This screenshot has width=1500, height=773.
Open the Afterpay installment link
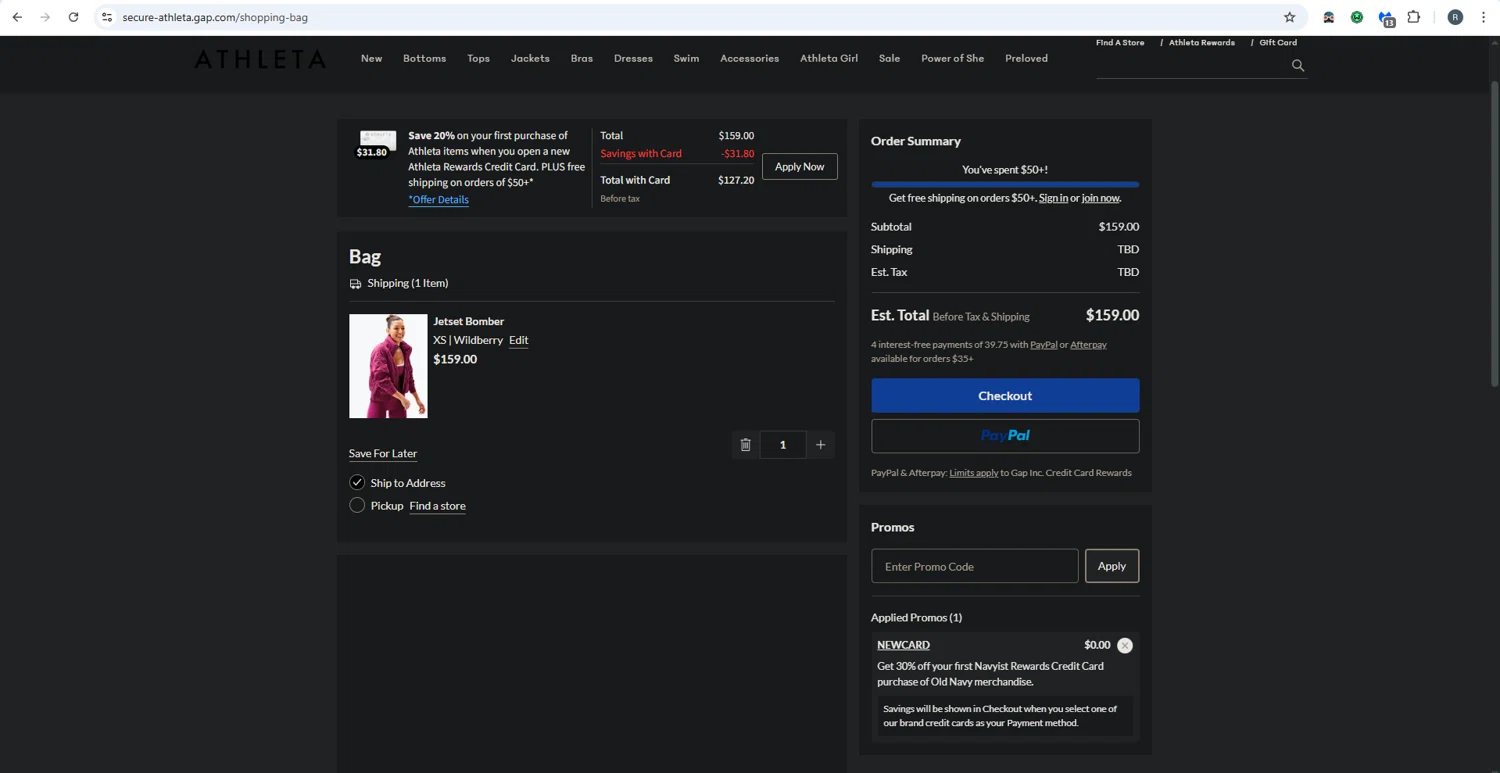click(x=1088, y=345)
